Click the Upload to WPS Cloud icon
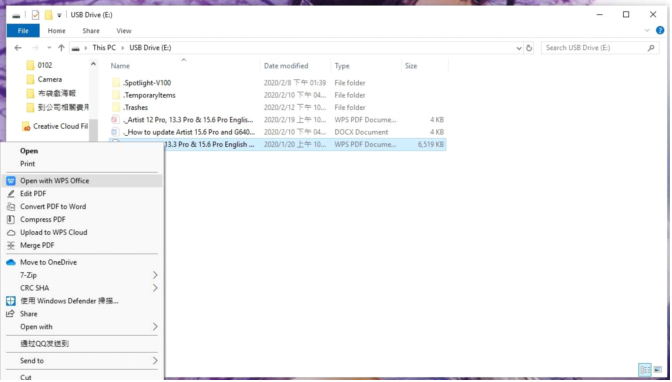 (x=11, y=232)
